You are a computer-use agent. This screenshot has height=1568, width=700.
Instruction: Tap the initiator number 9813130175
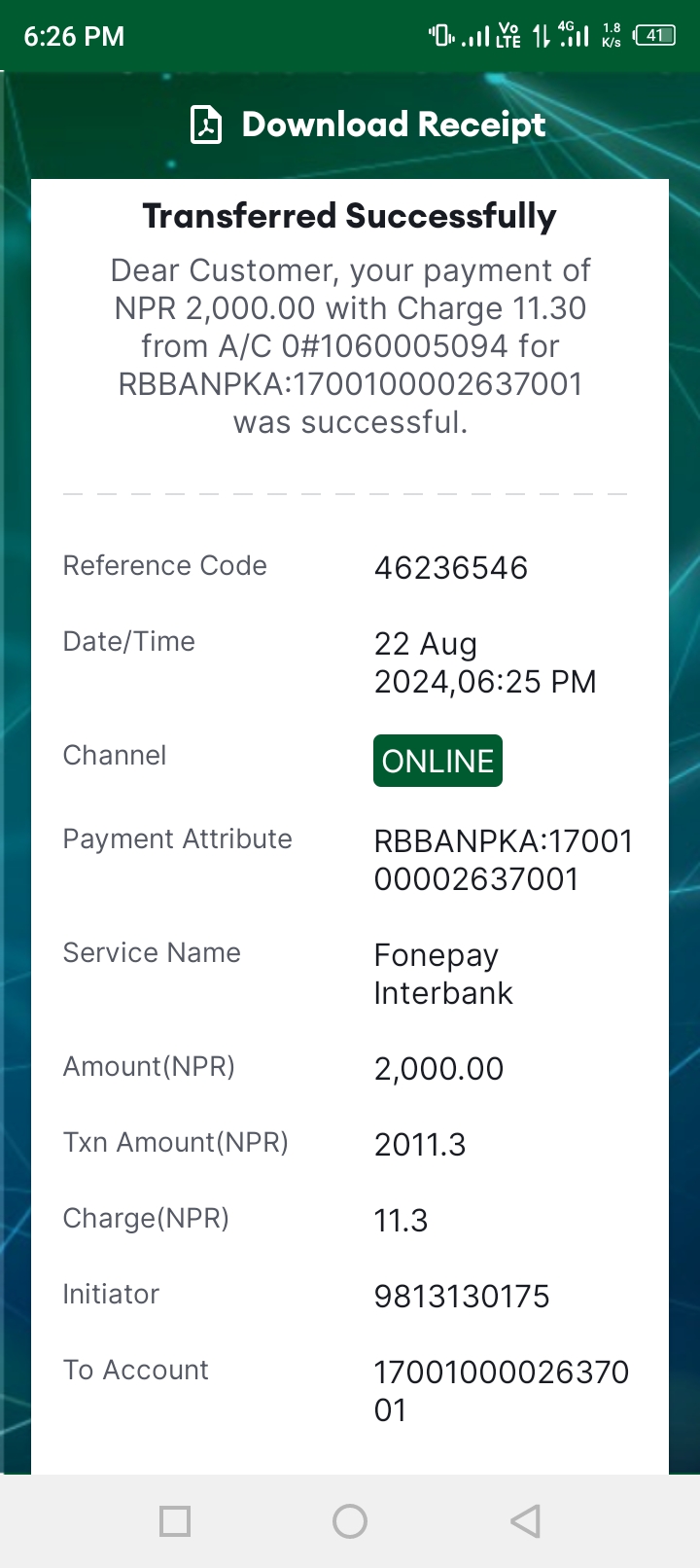tap(462, 1297)
